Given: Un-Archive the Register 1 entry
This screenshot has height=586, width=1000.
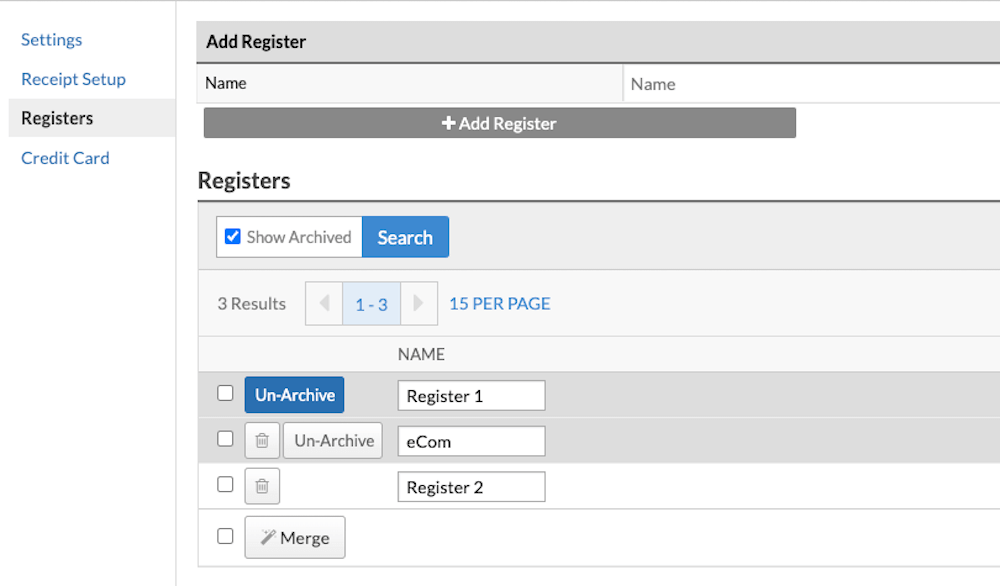Looking at the screenshot, I should point(294,395).
